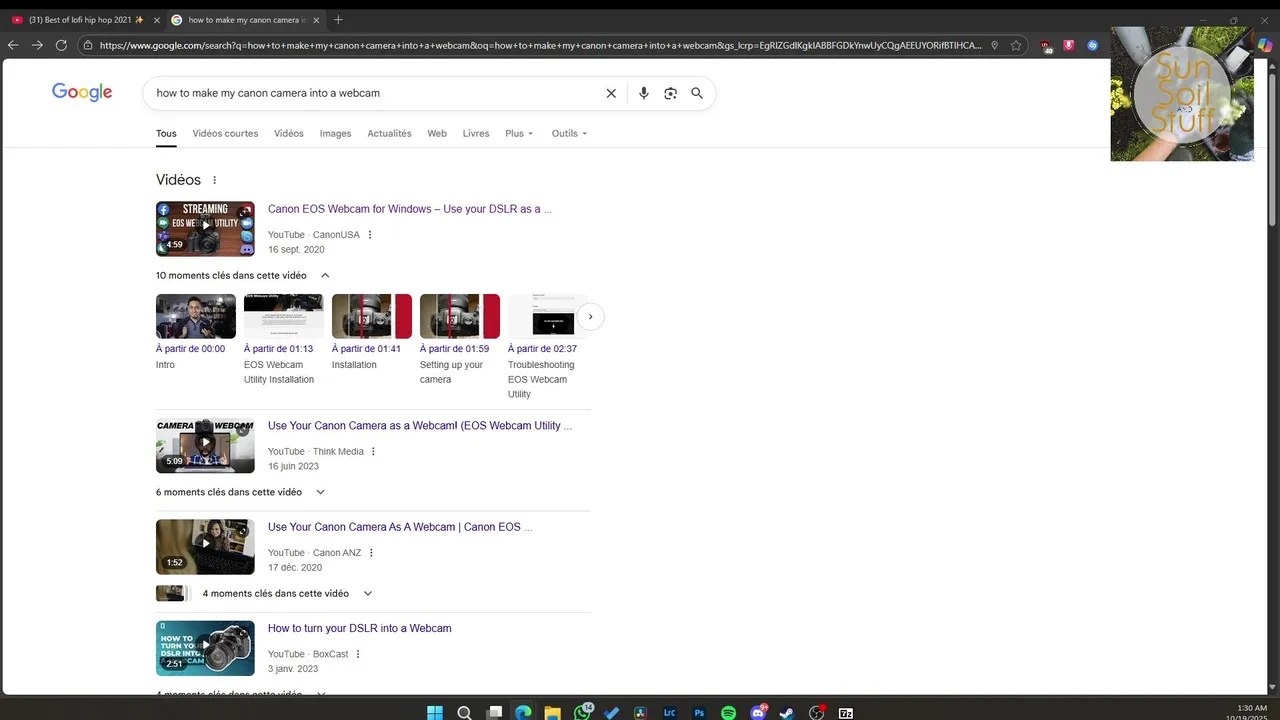Launch Photoshop from the taskbar
The width and height of the screenshot is (1280, 720).
point(699,712)
